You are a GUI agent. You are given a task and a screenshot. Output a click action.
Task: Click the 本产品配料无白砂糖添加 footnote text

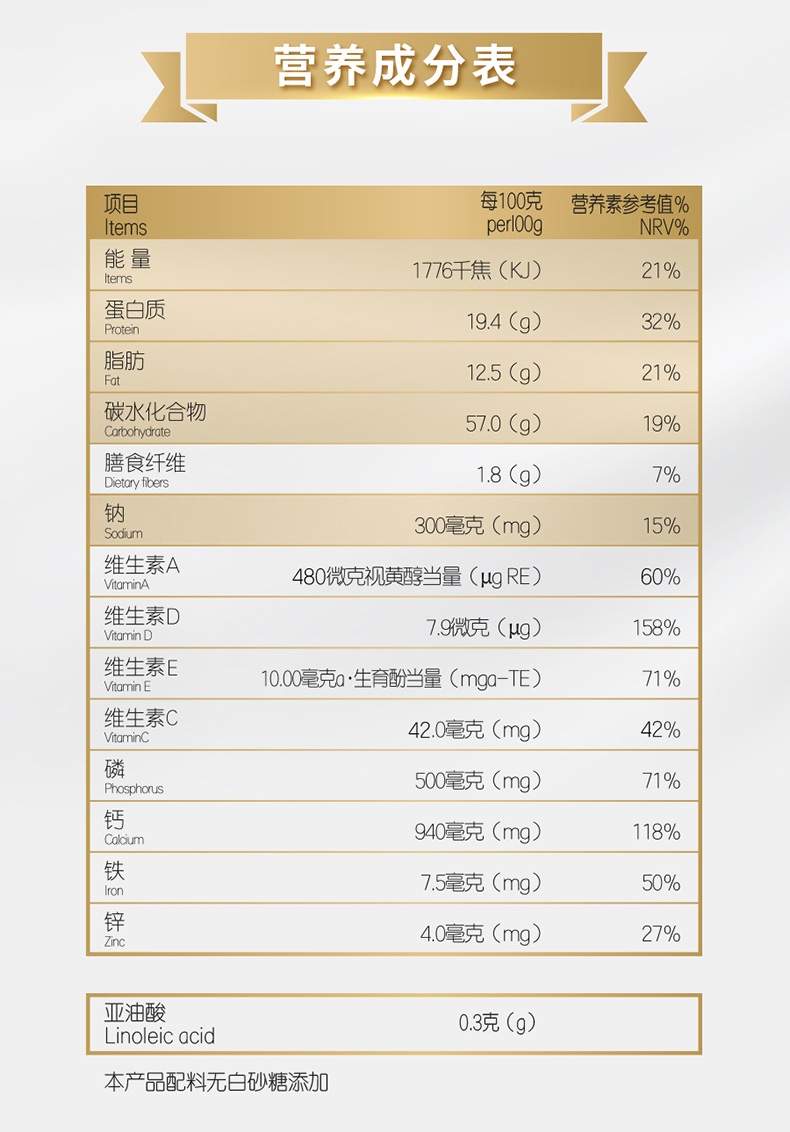coord(216,1082)
